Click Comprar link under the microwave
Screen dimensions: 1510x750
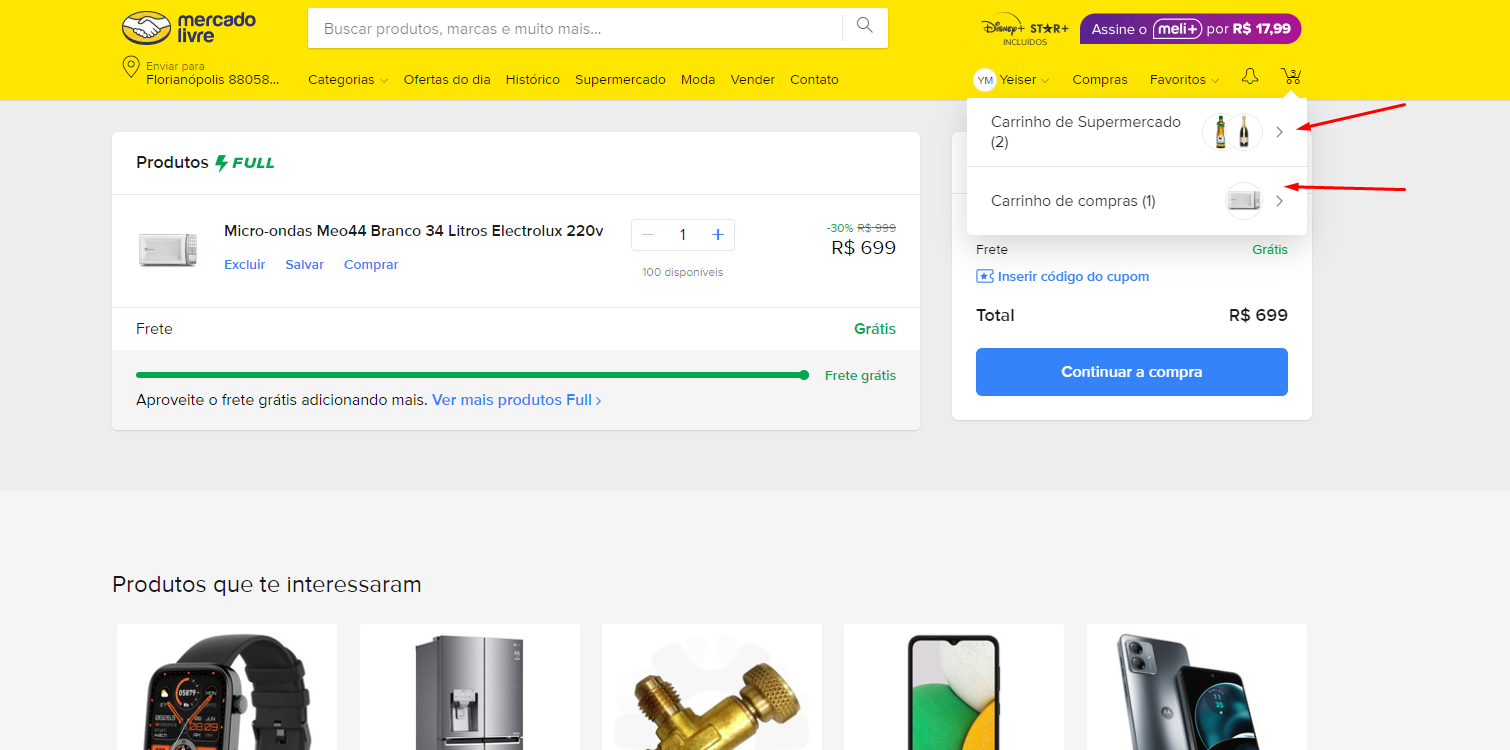click(371, 265)
